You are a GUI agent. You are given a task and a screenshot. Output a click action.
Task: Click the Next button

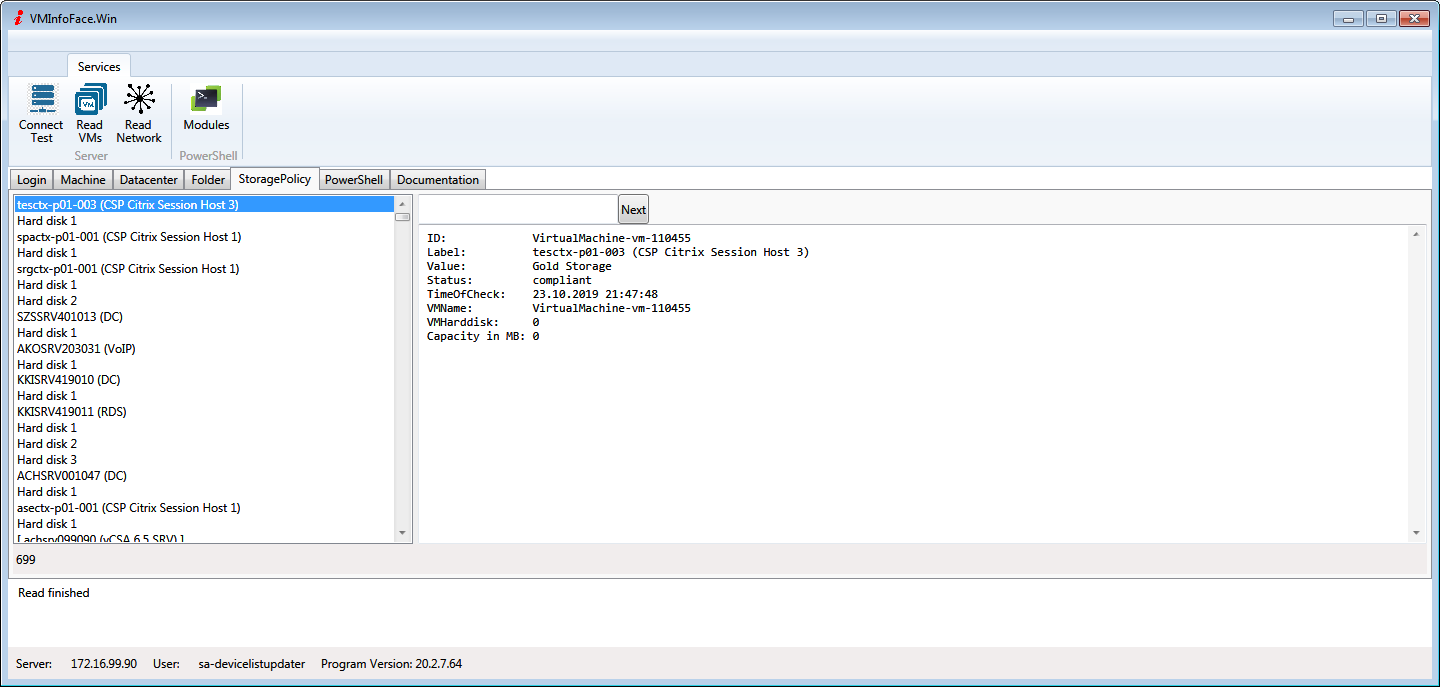click(x=634, y=209)
